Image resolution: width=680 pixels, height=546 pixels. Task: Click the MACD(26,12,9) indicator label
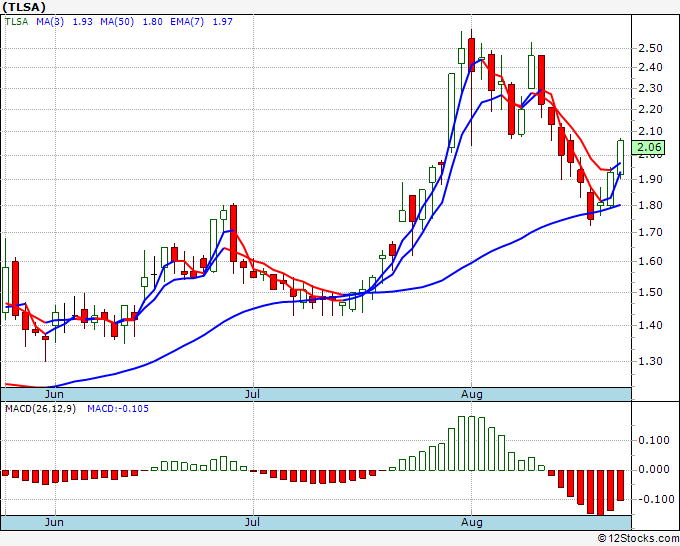pos(40,409)
